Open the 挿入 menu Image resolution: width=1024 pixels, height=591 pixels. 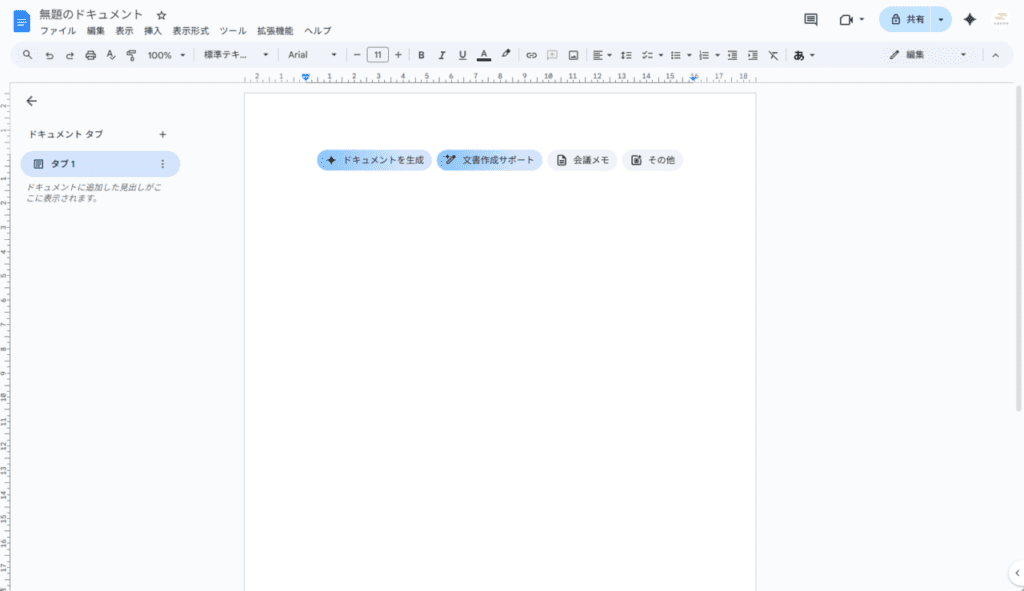pos(152,31)
